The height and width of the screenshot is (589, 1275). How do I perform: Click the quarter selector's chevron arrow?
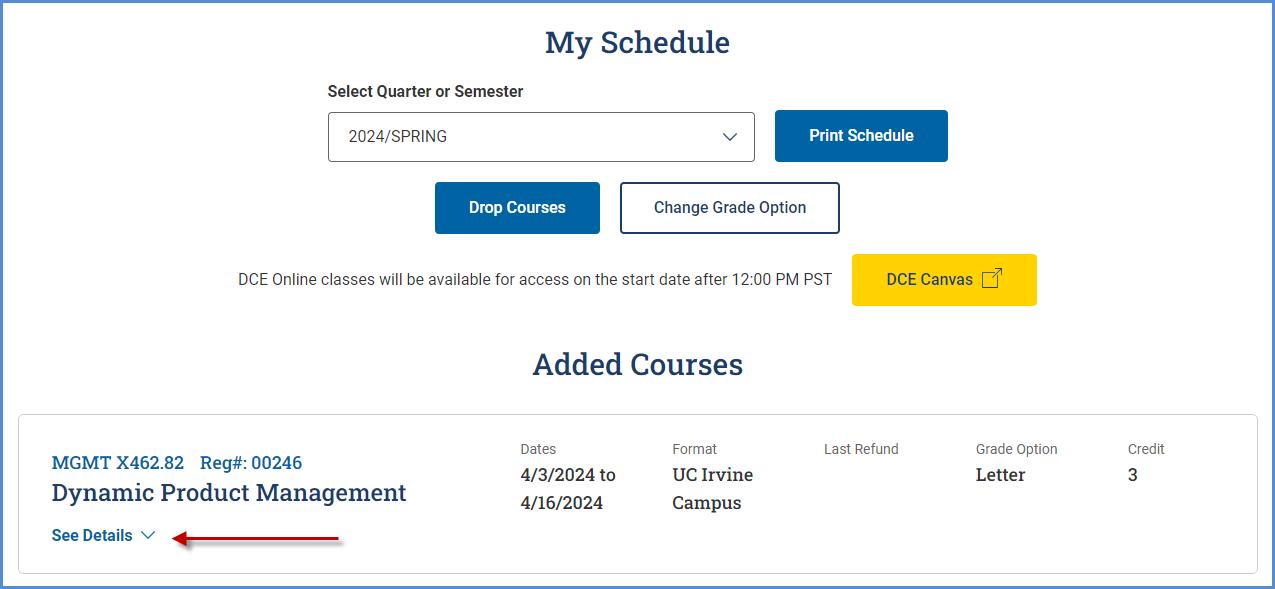730,137
